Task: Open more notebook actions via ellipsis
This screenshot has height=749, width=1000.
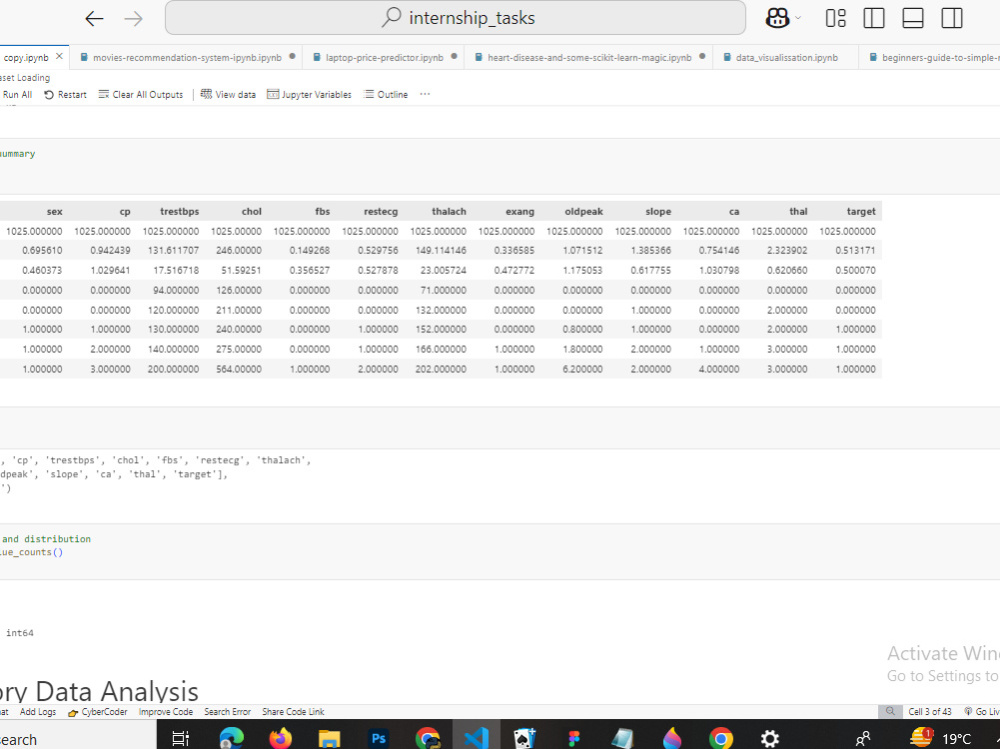Action: click(424, 94)
